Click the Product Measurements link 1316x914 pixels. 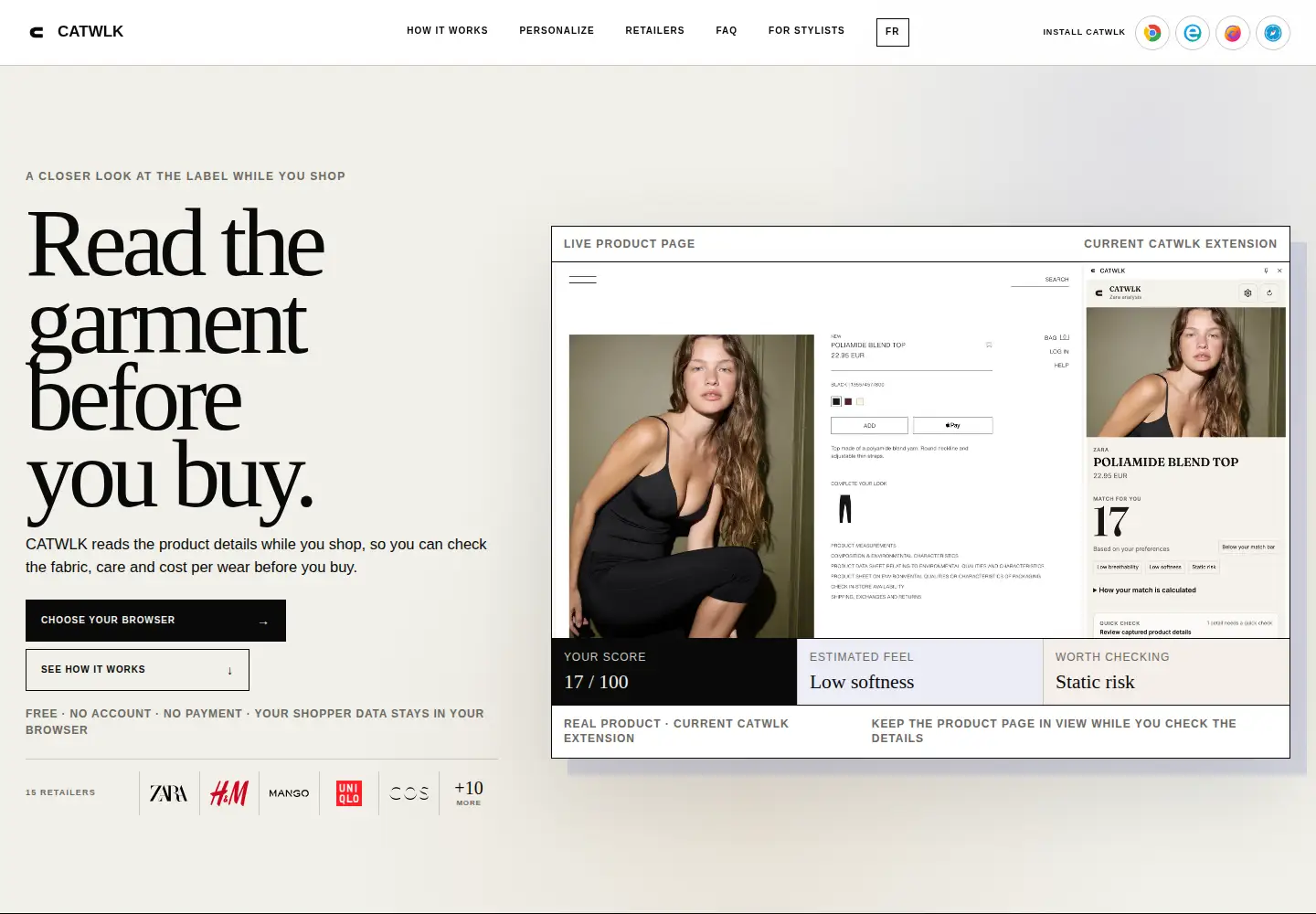tap(864, 546)
